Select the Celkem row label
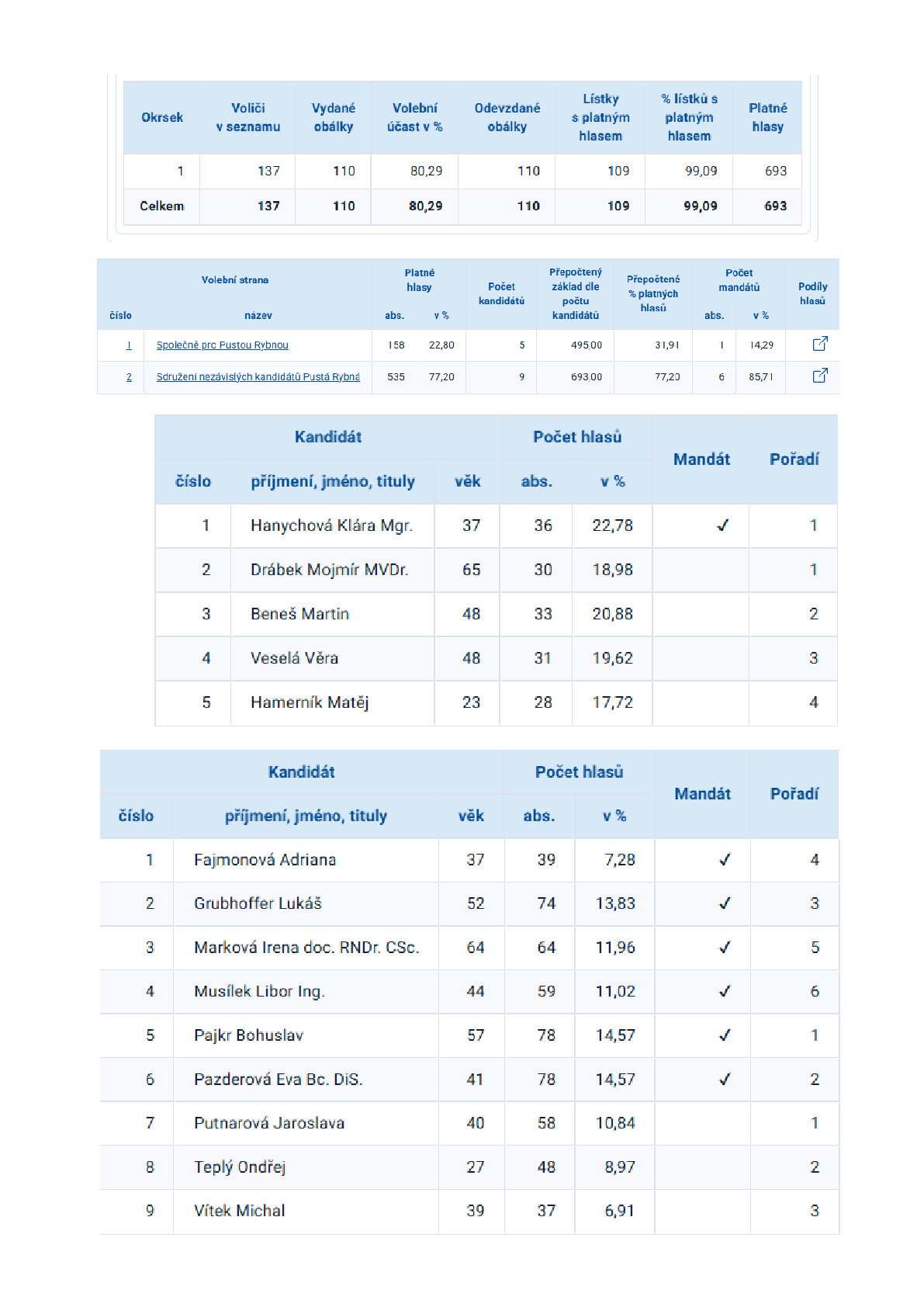 pyautogui.click(x=162, y=206)
